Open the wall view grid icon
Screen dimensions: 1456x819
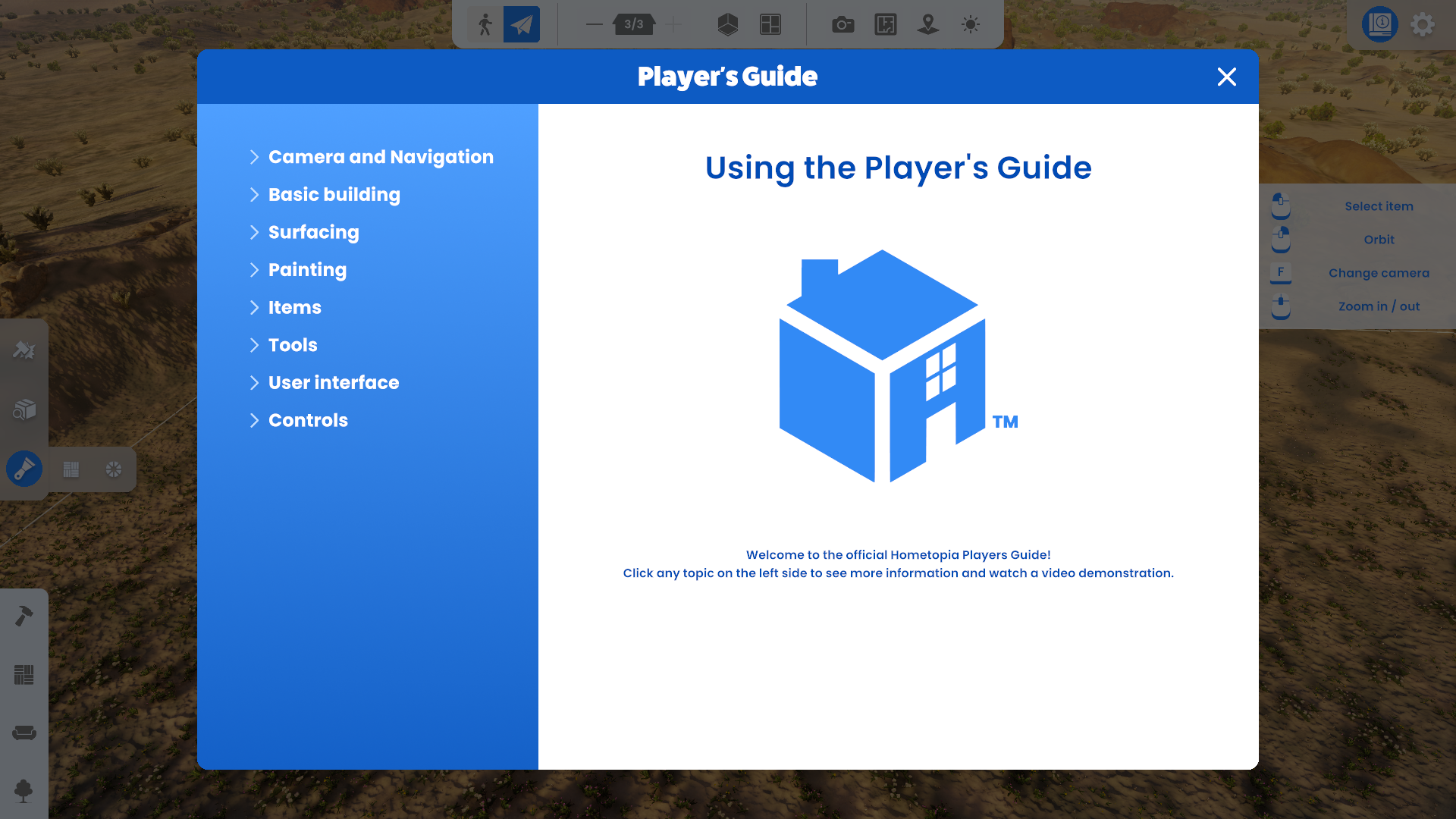click(770, 24)
